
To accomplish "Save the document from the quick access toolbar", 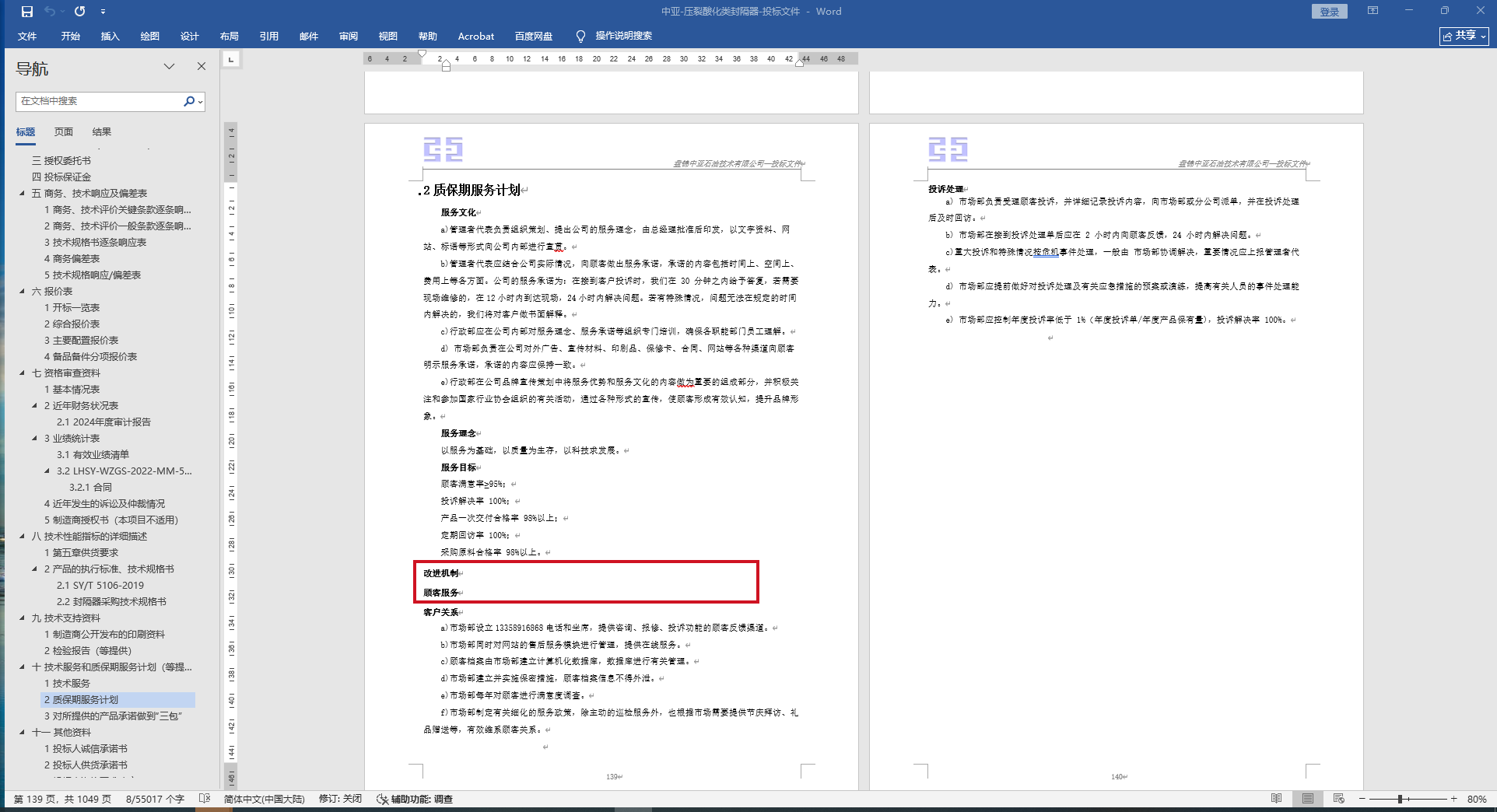I will pyautogui.click(x=27, y=12).
